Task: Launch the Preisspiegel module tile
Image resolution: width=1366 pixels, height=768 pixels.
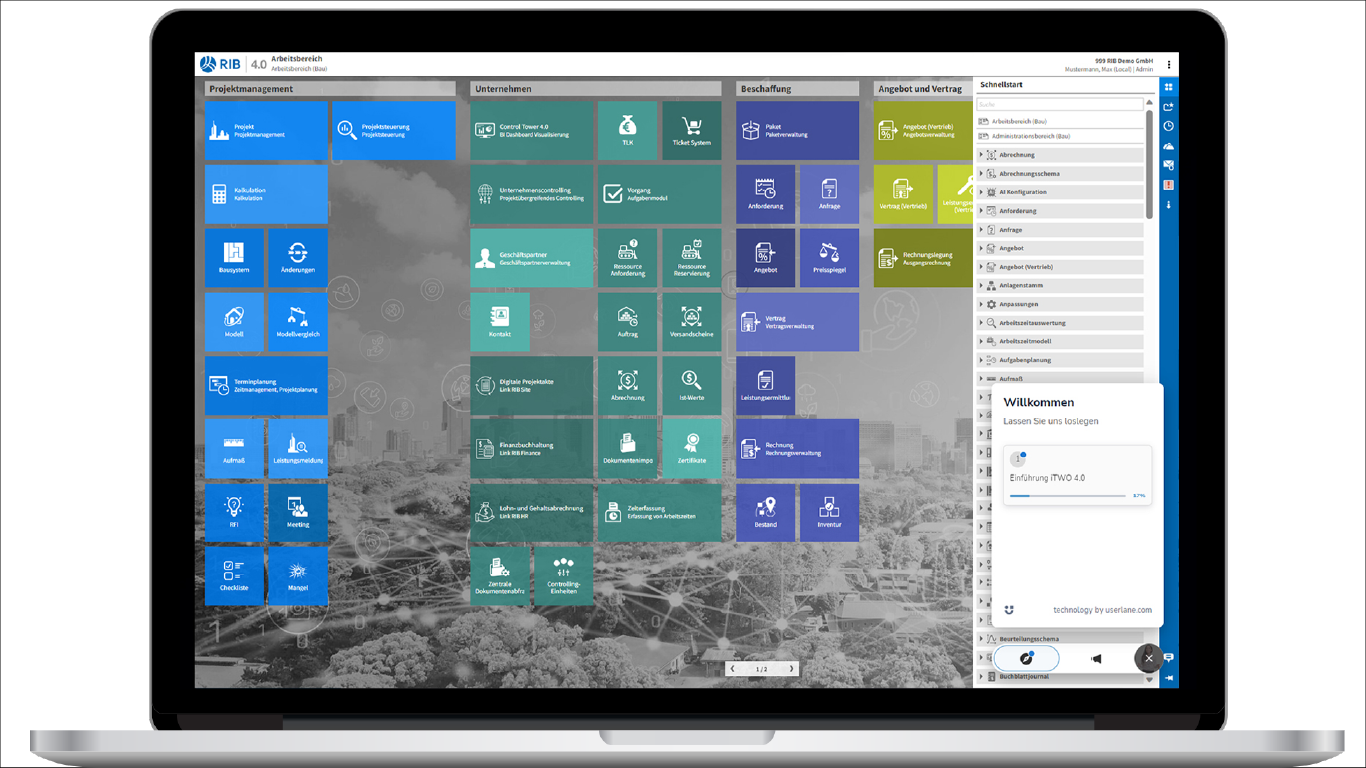Action: pyautogui.click(x=828, y=258)
